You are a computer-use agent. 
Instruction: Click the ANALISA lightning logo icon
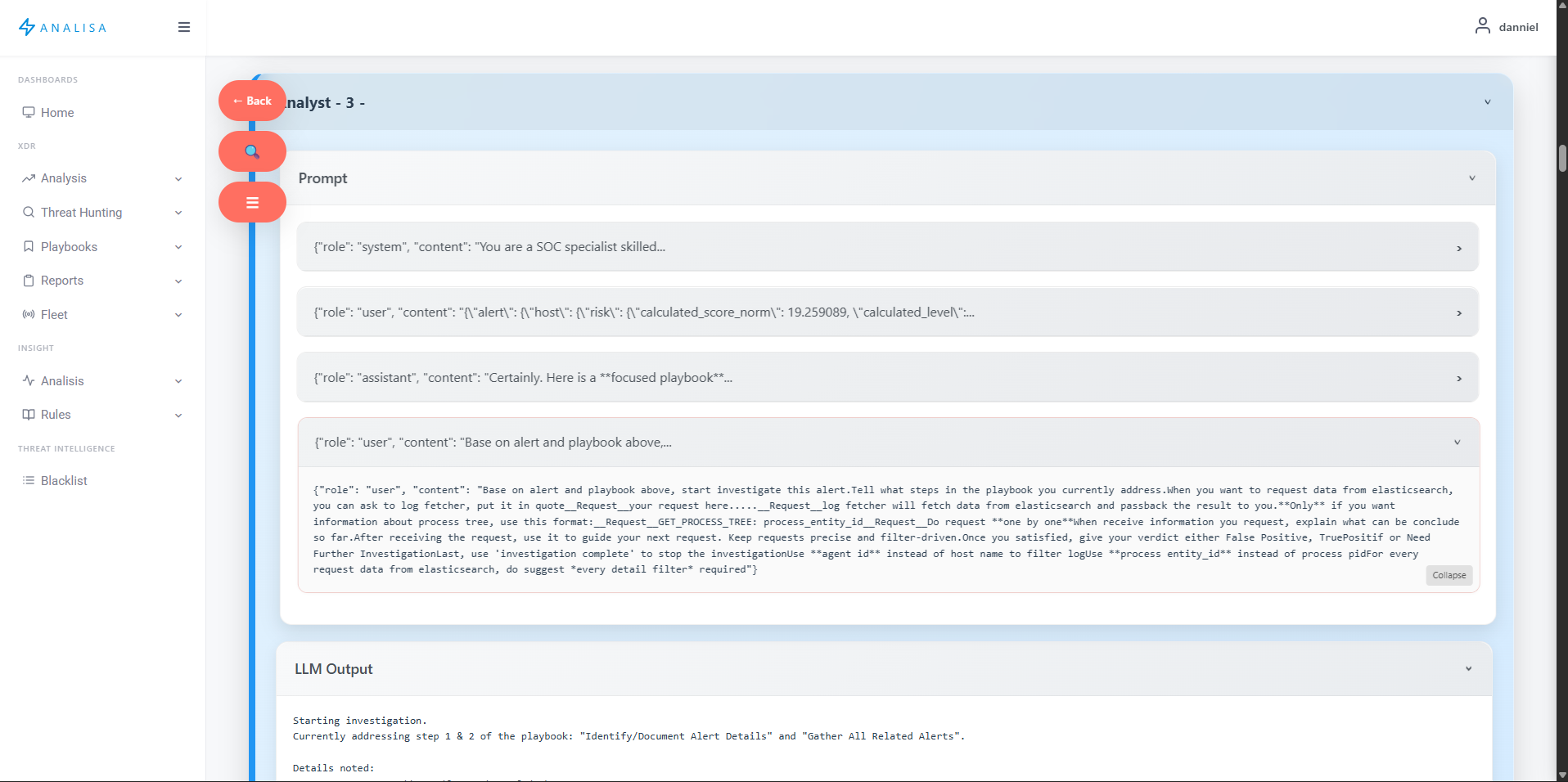[x=27, y=27]
